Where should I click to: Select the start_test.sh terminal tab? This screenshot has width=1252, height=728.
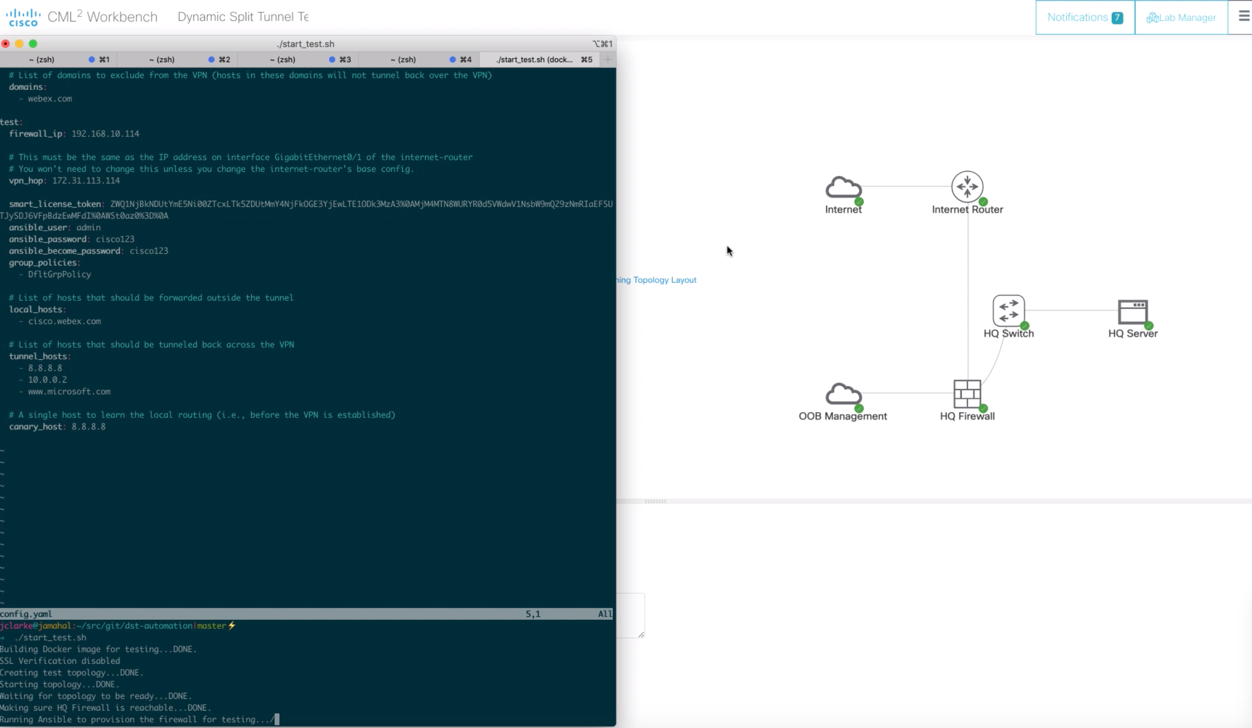(535, 60)
